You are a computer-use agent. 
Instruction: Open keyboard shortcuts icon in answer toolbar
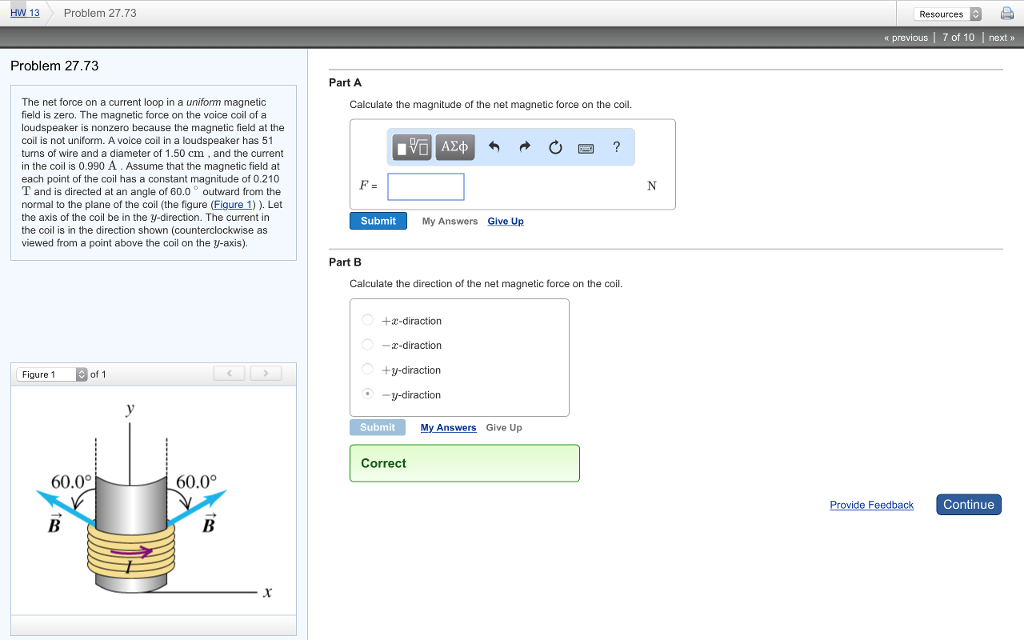coord(586,148)
